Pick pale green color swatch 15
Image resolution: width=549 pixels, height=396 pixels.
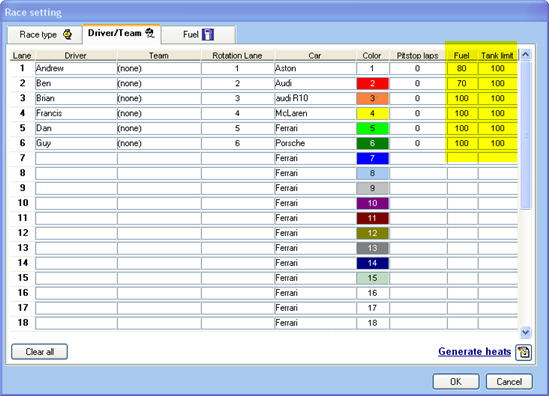tap(373, 278)
